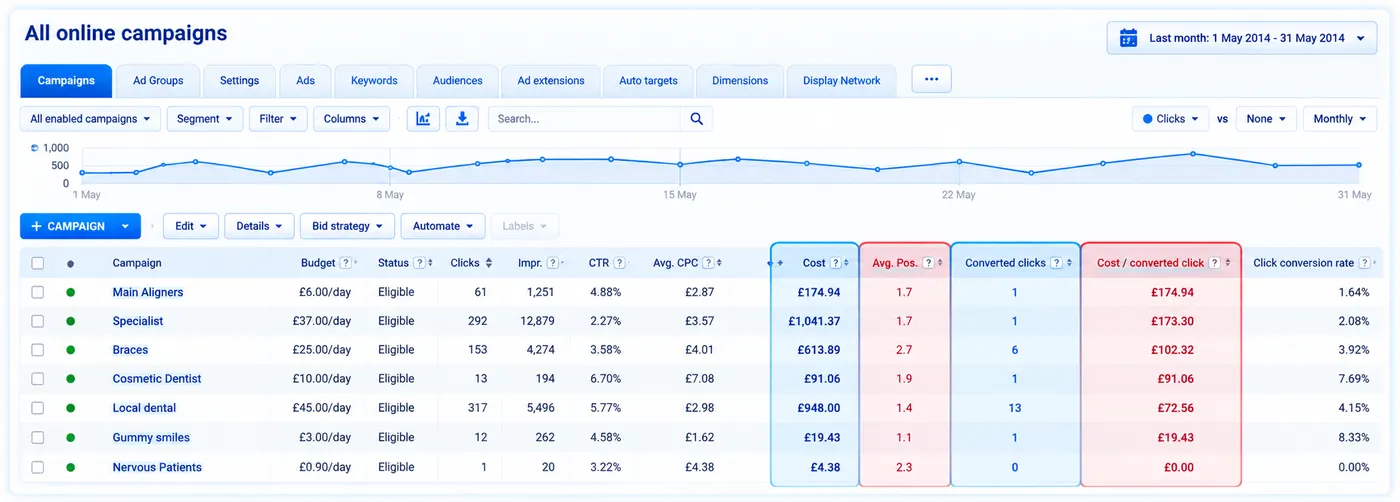Open the Cosmetic Dentist campaign link

157,379
